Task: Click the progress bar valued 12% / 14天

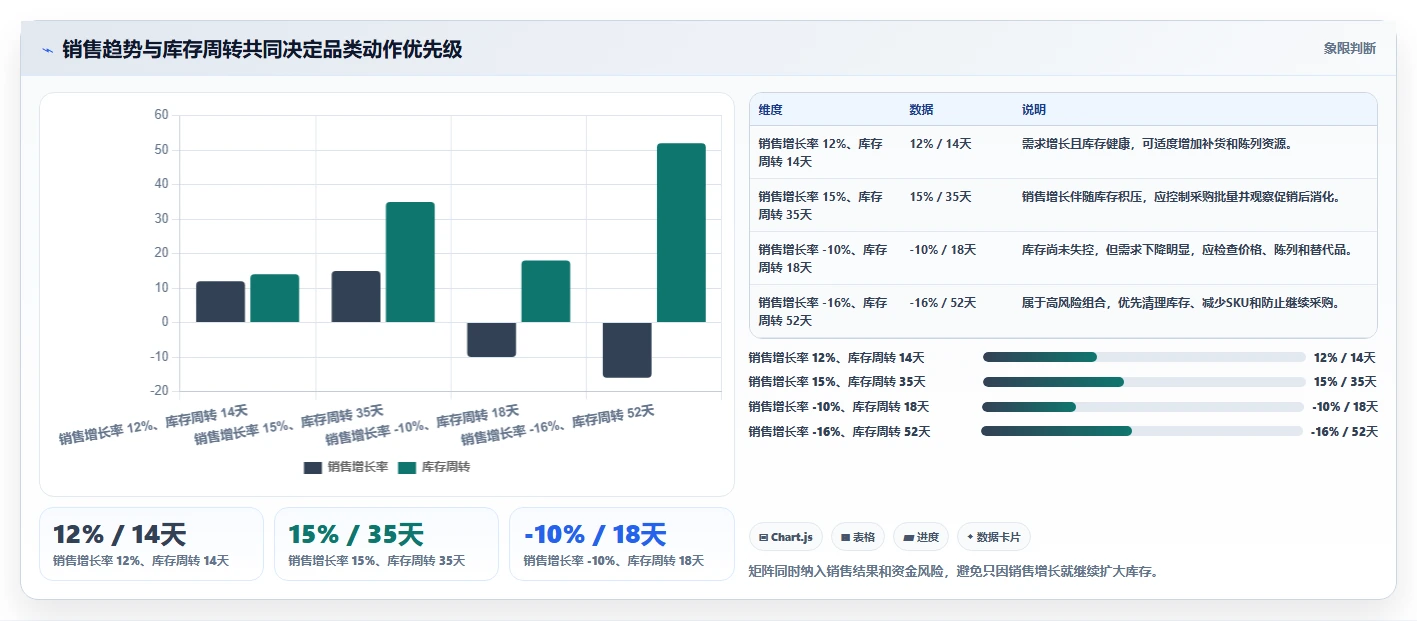Action: point(1144,357)
